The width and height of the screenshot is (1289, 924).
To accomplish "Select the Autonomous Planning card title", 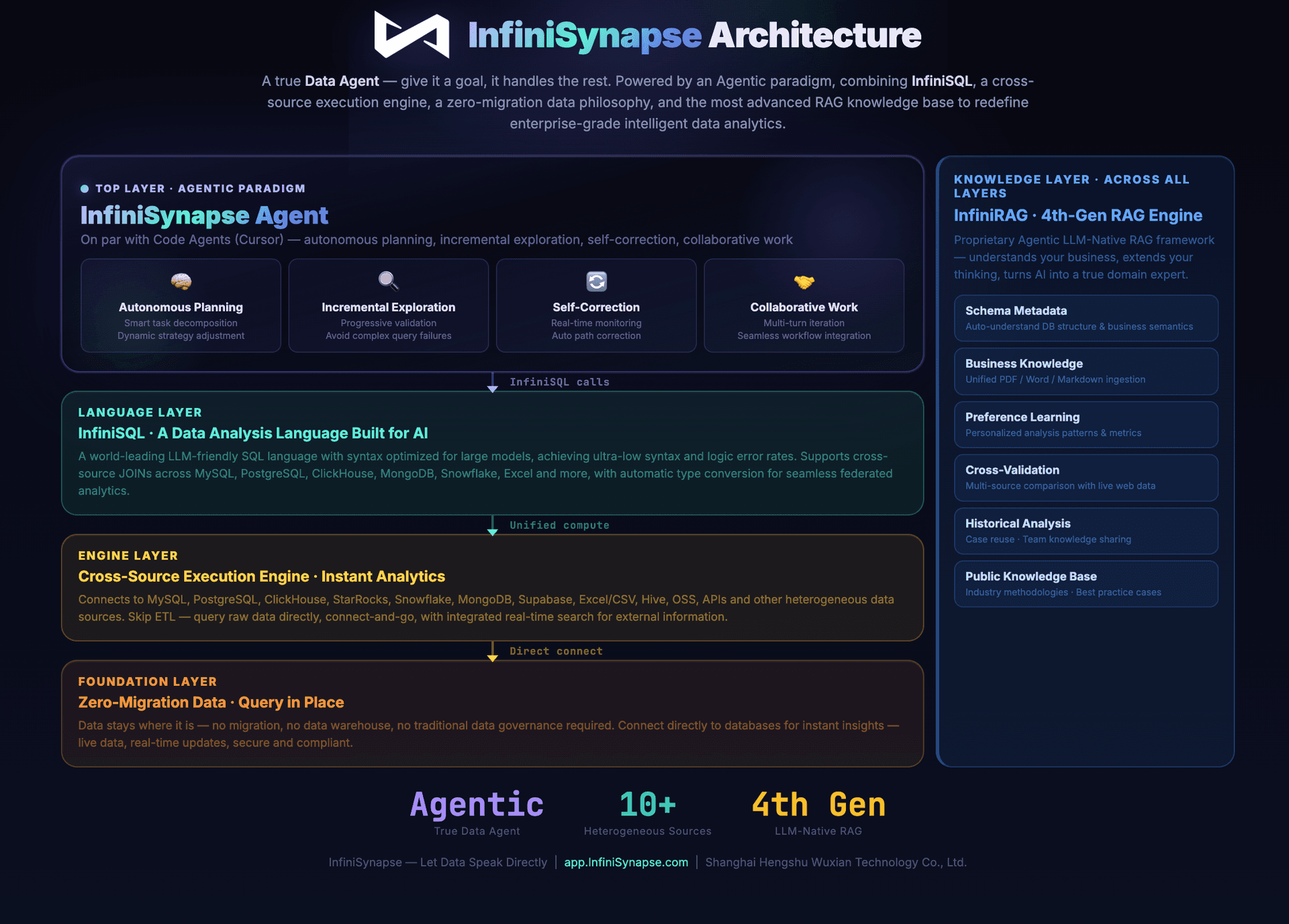I will coord(181,307).
